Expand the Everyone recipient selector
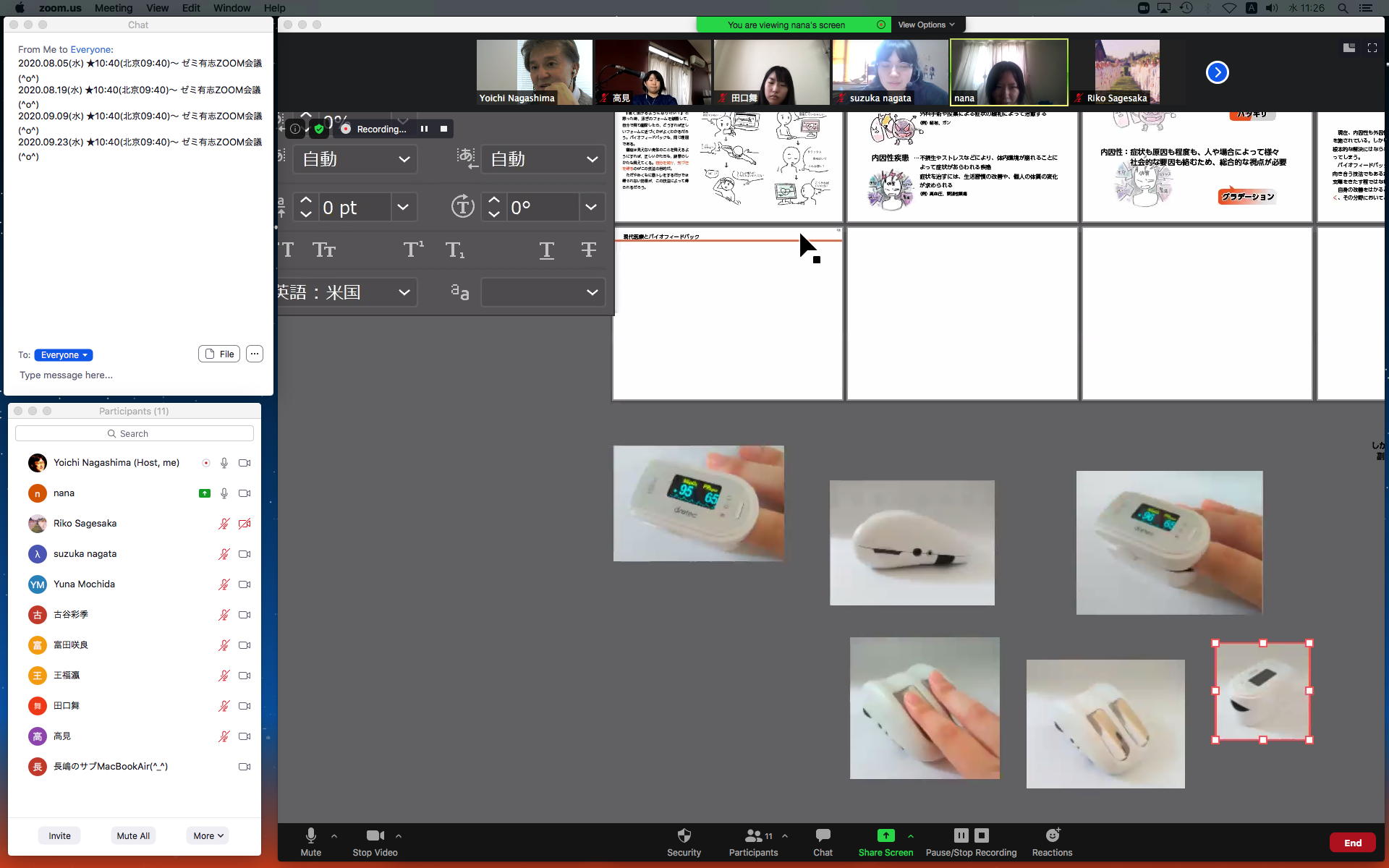 pyautogui.click(x=64, y=355)
